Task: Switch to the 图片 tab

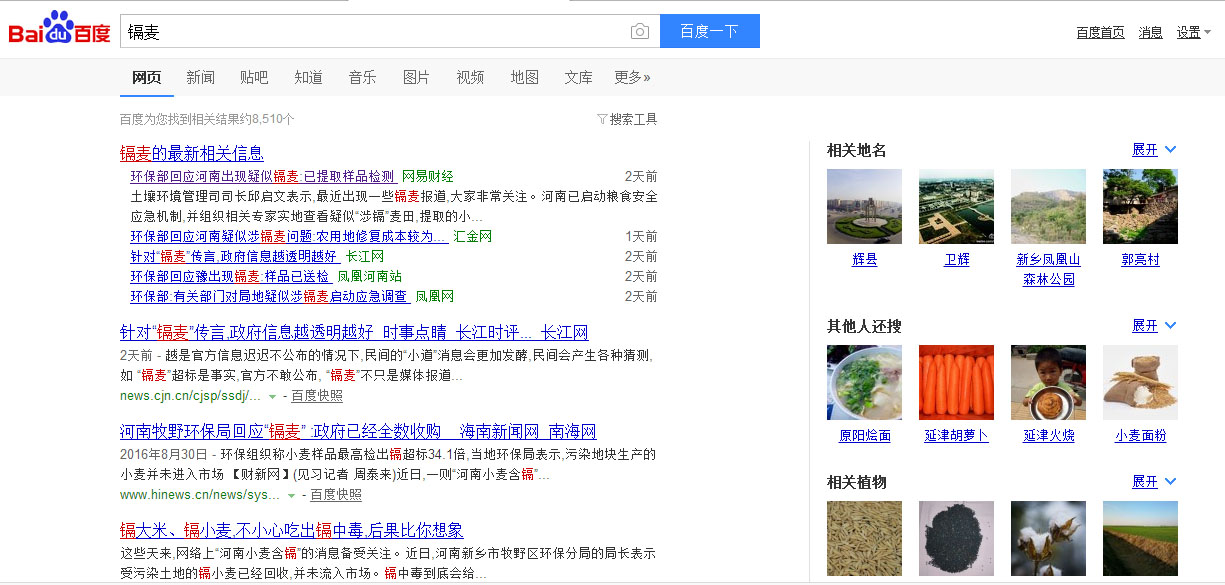Action: pyautogui.click(x=416, y=77)
